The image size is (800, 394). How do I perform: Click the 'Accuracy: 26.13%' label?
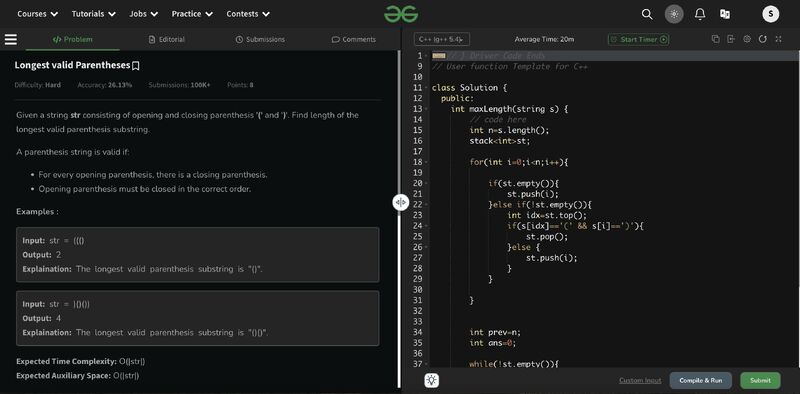(x=105, y=85)
